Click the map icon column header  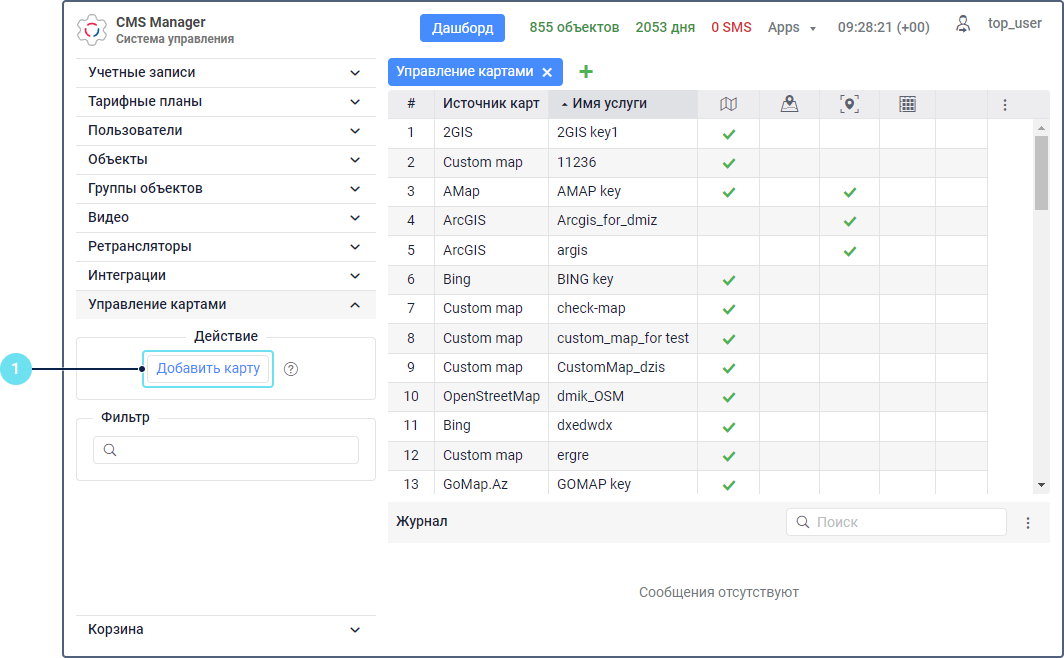(x=728, y=104)
